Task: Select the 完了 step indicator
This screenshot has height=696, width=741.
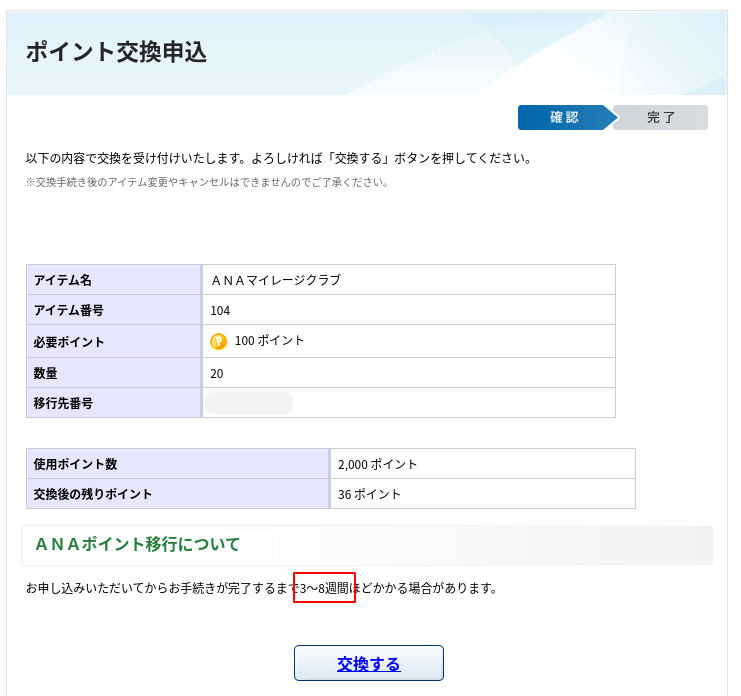Action: [661, 117]
